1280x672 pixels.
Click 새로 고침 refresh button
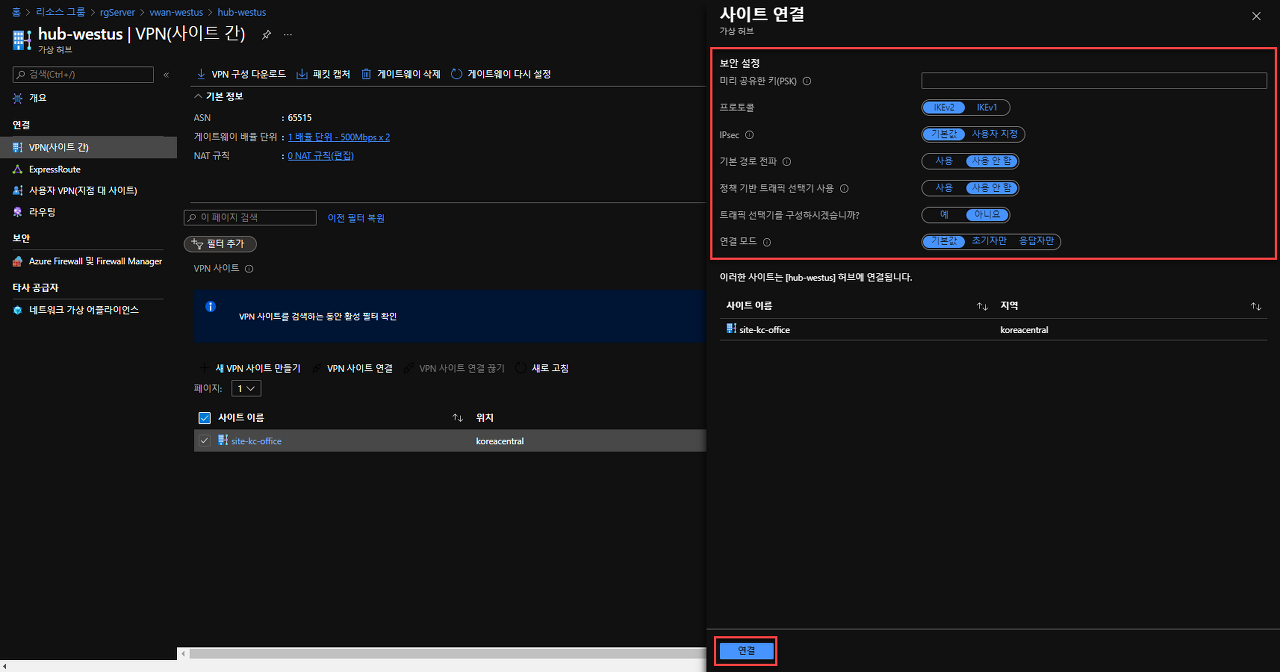(542, 368)
